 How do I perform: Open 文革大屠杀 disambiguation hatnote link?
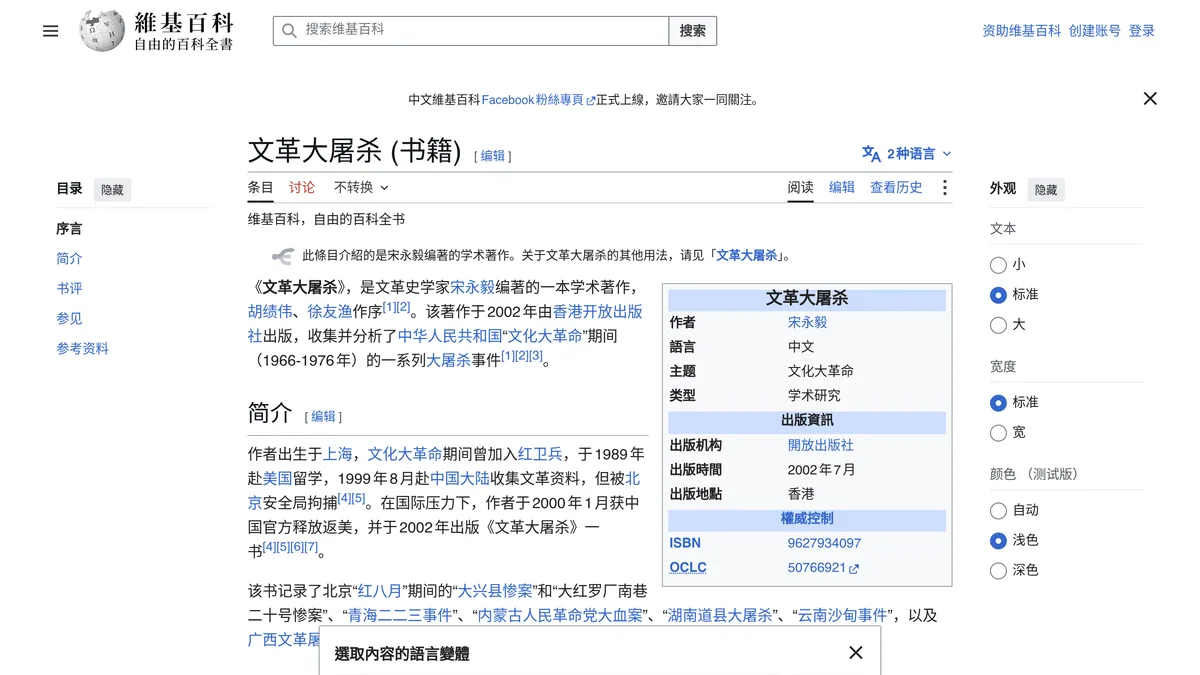pyautogui.click(x=746, y=256)
